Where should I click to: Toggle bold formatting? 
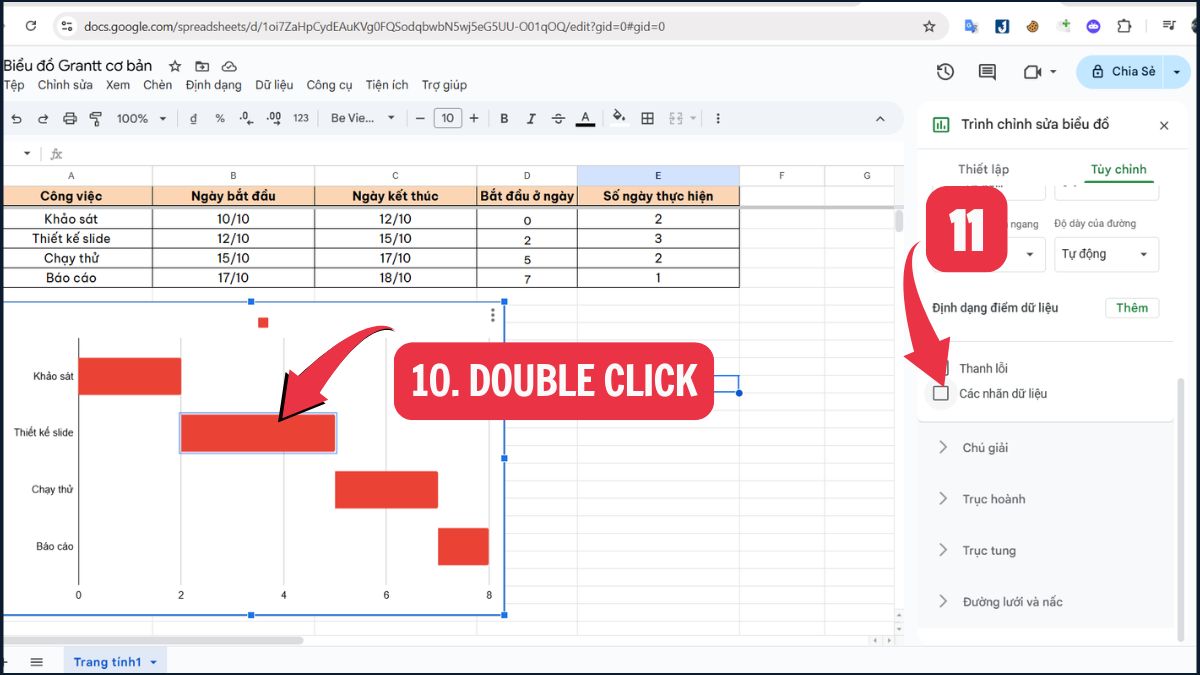(504, 118)
